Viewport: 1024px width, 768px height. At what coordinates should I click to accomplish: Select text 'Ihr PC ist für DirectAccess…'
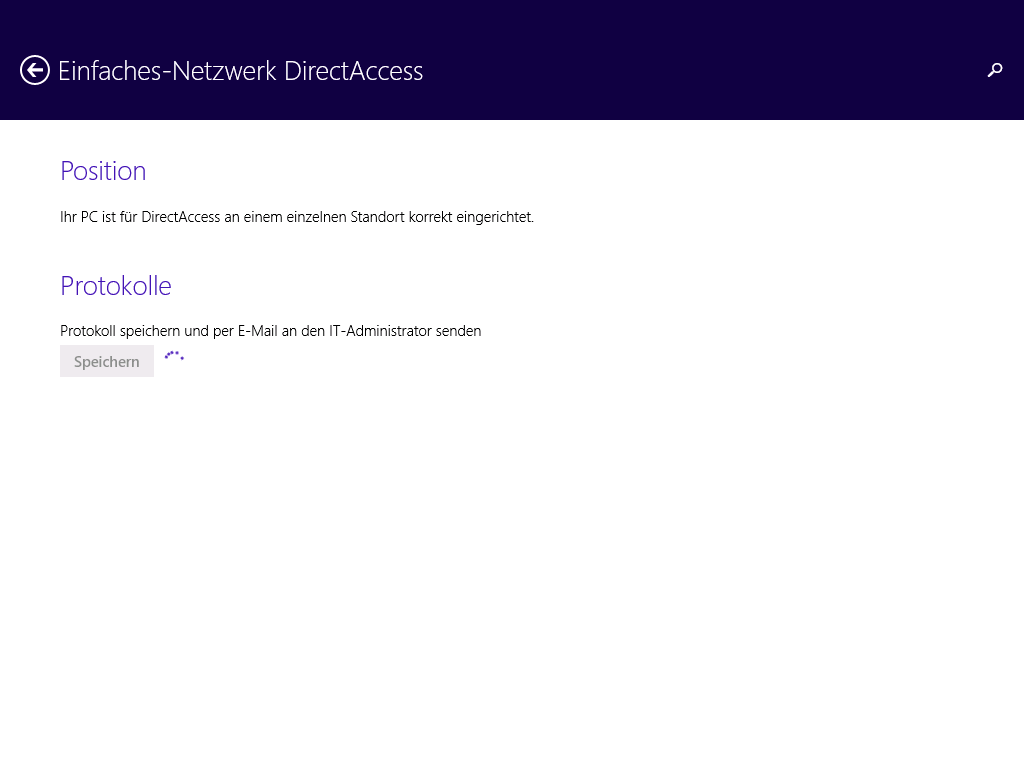pos(297,217)
